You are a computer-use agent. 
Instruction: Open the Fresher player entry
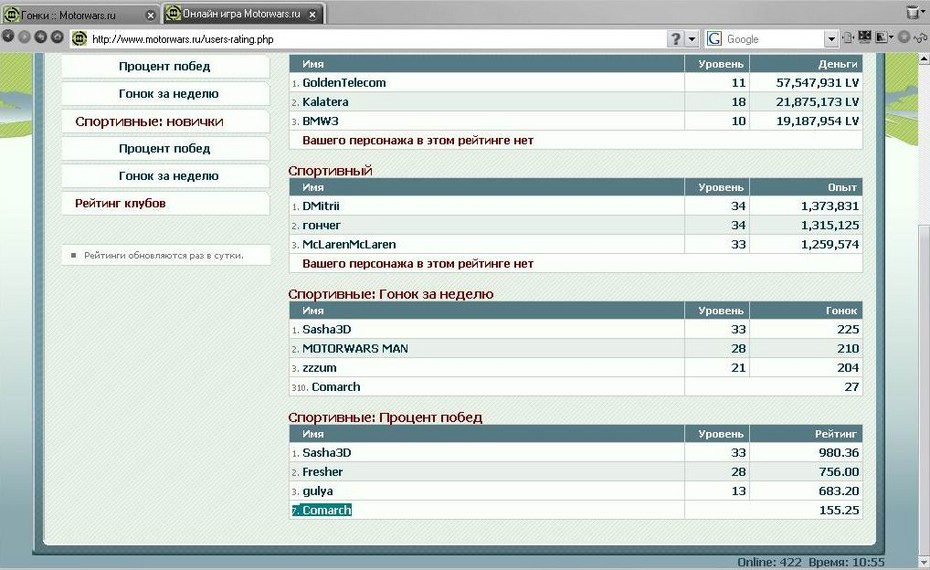pyautogui.click(x=323, y=472)
